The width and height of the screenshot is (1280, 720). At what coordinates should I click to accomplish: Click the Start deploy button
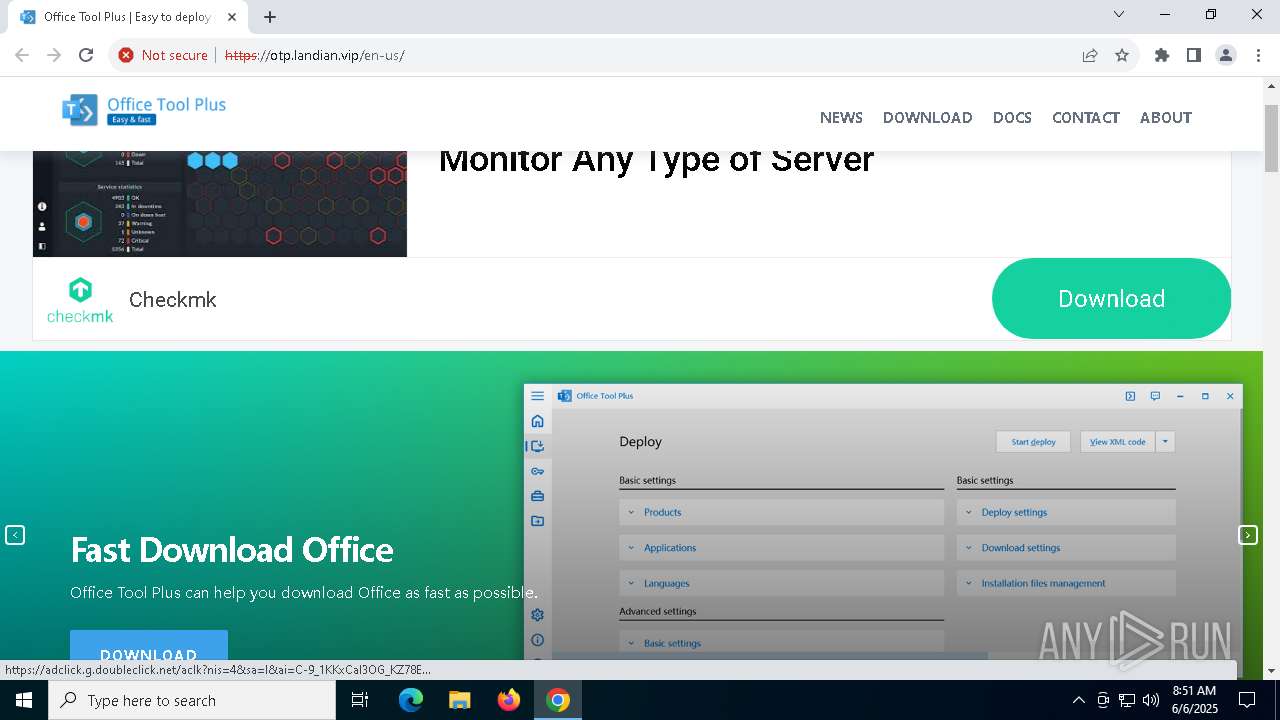[1033, 441]
